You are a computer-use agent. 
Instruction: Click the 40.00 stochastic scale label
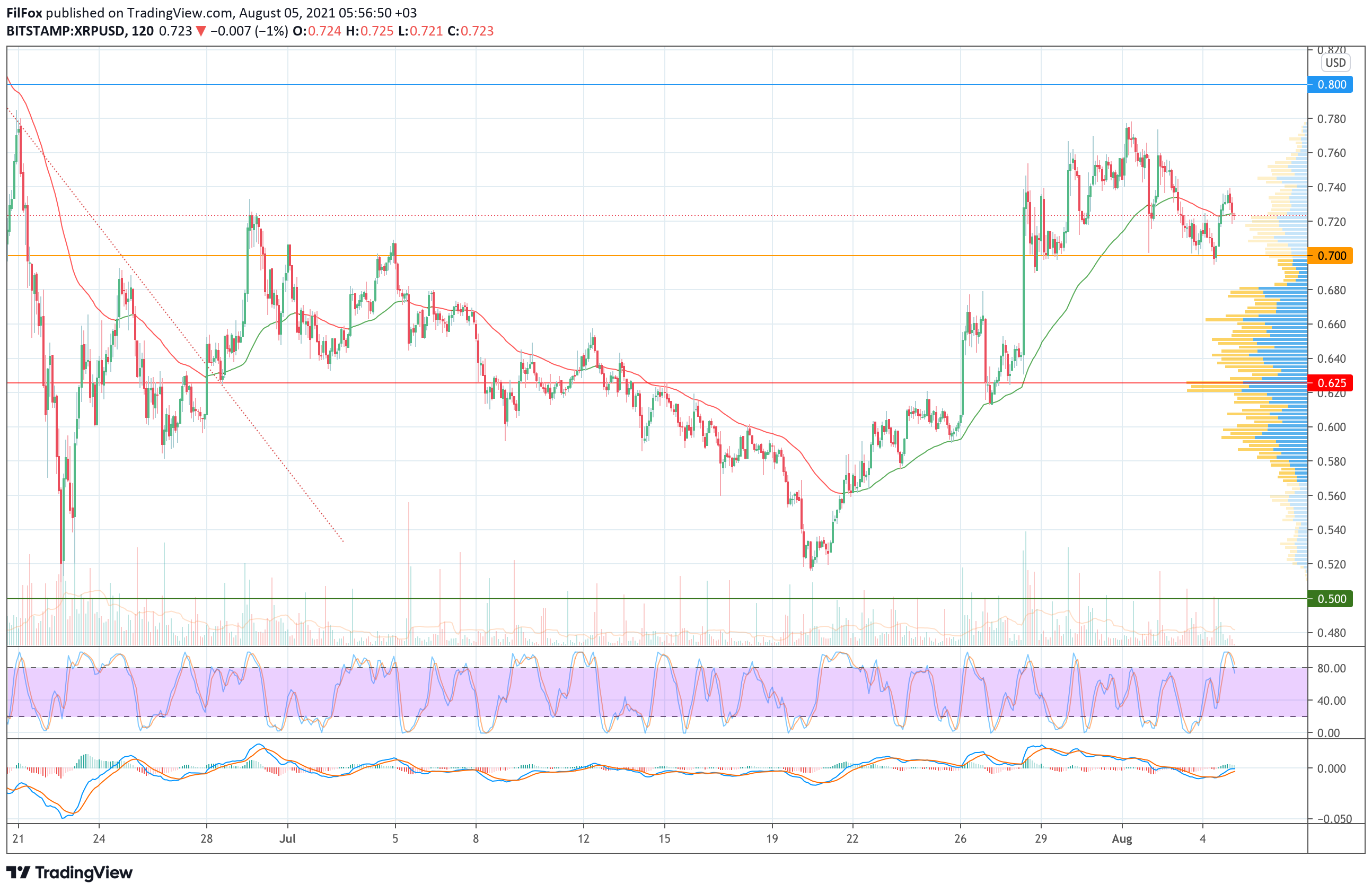(x=1331, y=701)
